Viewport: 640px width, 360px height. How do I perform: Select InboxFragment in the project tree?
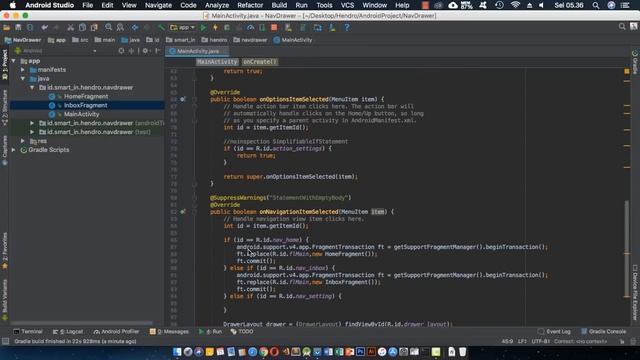pos(85,105)
